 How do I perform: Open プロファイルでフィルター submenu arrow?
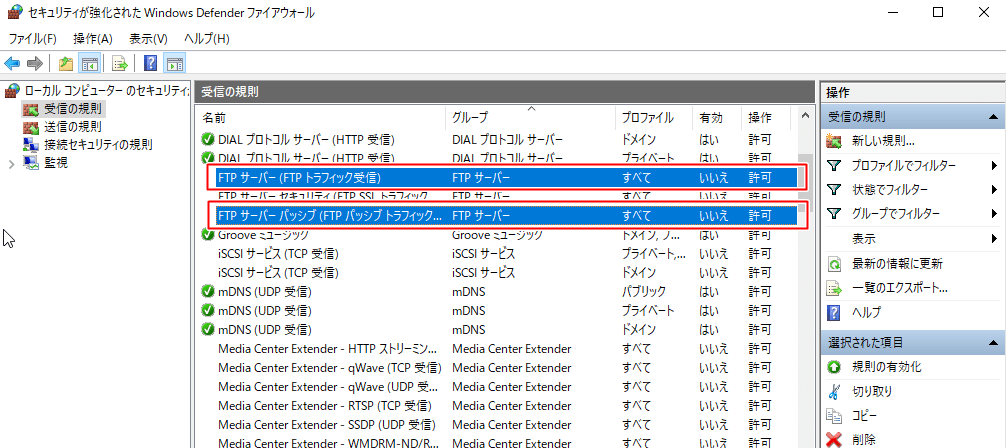(994, 166)
